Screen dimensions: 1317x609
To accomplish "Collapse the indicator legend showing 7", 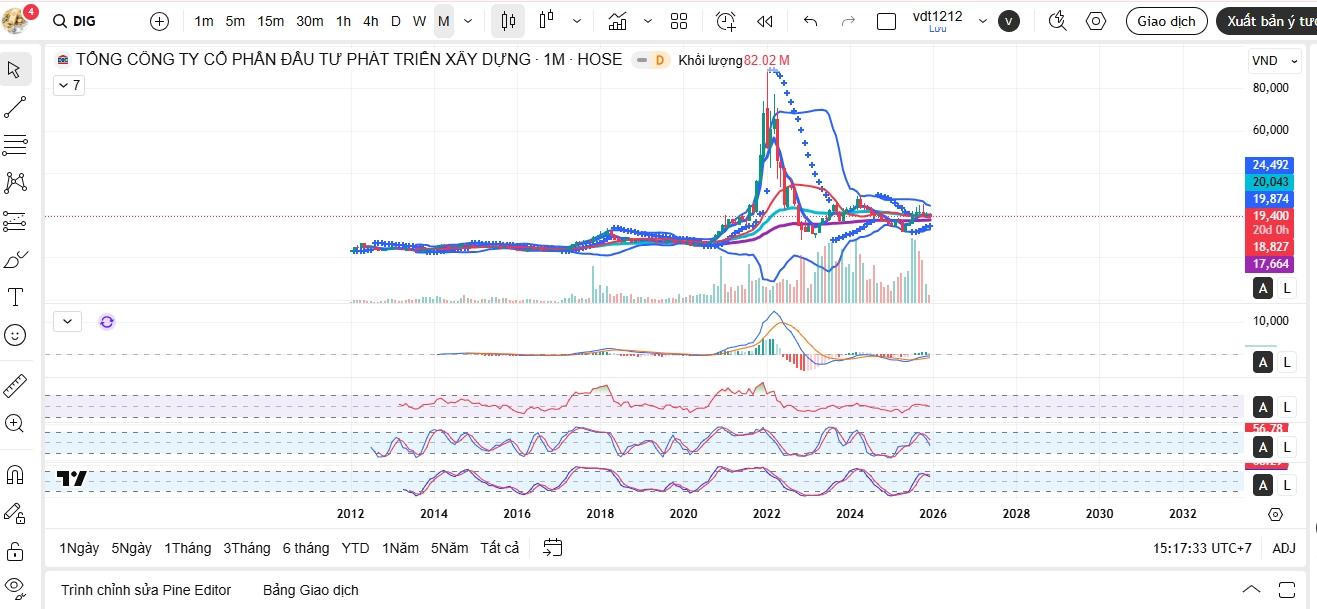I will (x=69, y=86).
